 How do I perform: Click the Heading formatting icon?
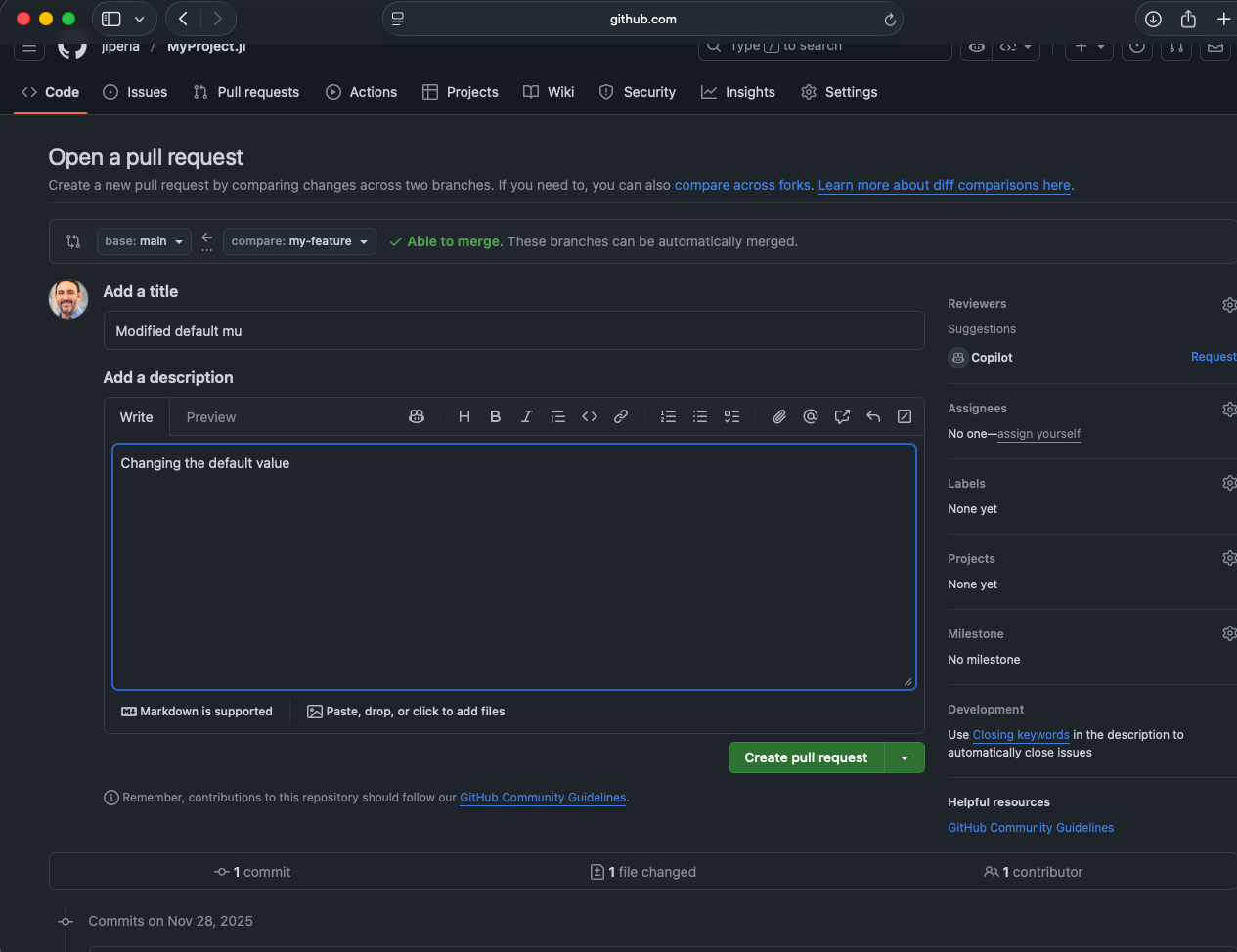(464, 416)
